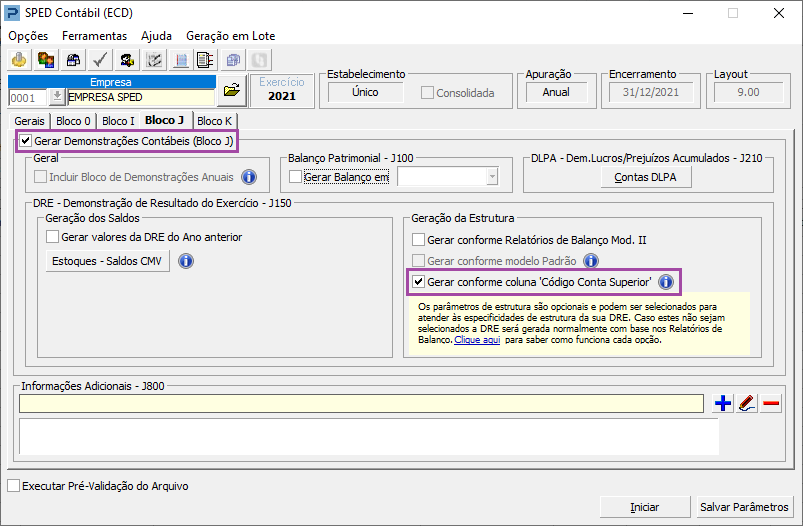Select the Bloco J tab
This screenshot has height=526, width=803.
click(164, 120)
